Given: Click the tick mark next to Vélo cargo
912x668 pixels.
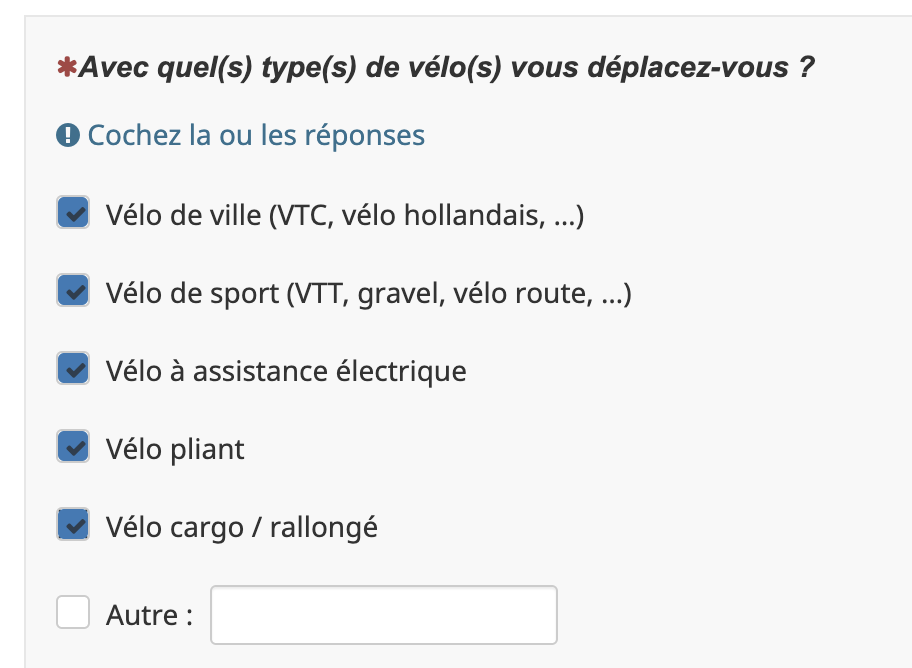Looking at the screenshot, I should pos(73,525).
